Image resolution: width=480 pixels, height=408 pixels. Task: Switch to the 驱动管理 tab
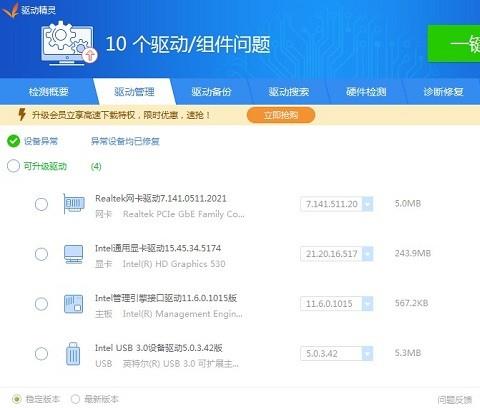coord(134,92)
